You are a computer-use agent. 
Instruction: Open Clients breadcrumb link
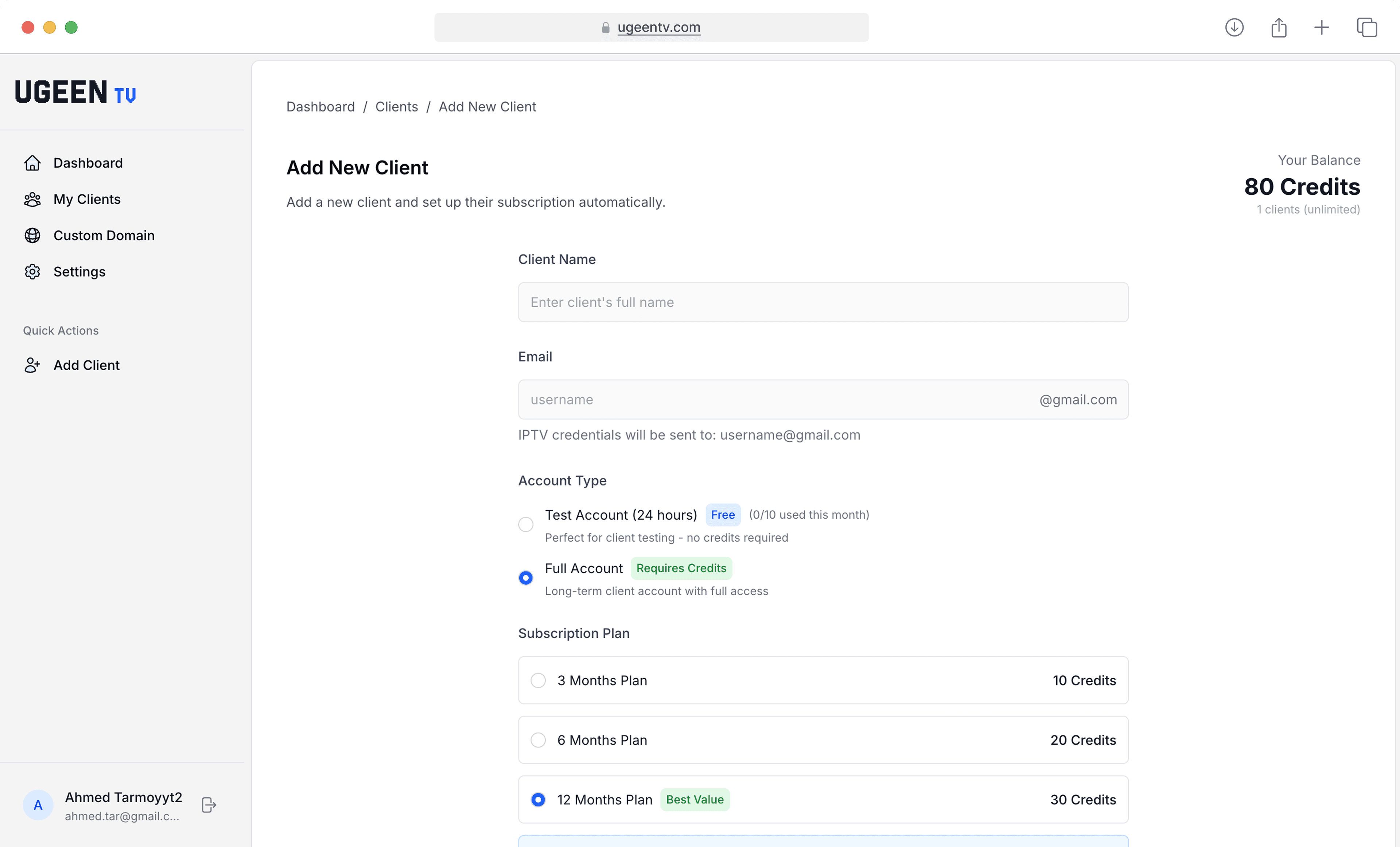coord(397,107)
